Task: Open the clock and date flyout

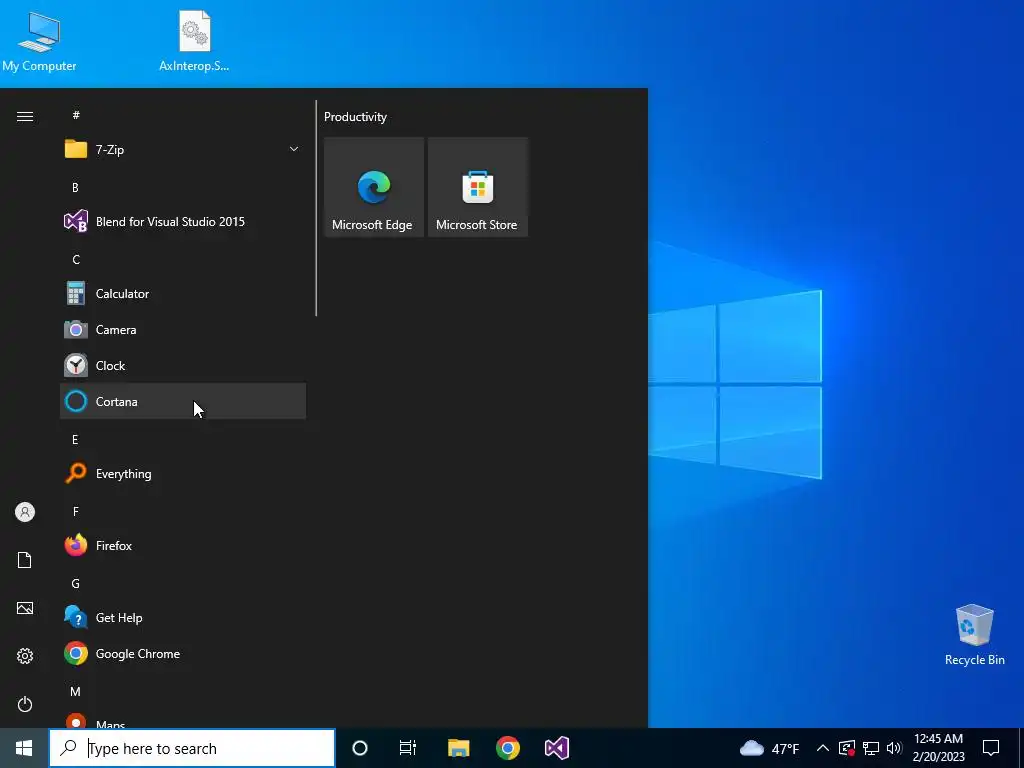Action: click(x=938, y=748)
